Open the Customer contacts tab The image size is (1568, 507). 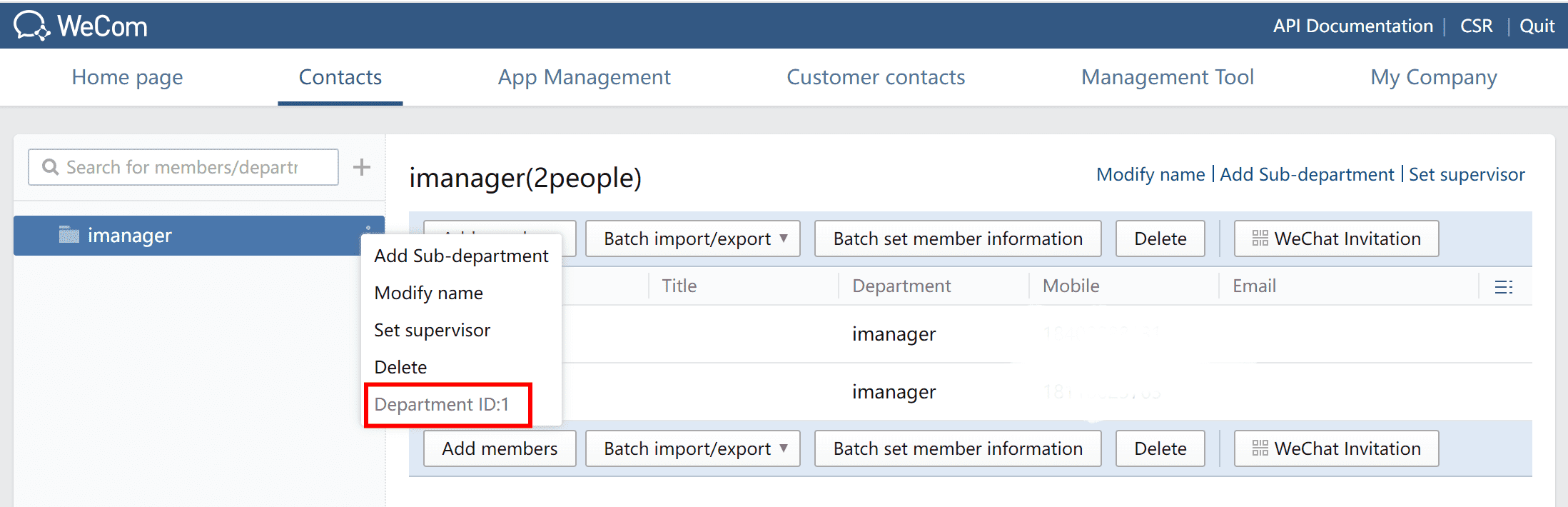[875, 77]
